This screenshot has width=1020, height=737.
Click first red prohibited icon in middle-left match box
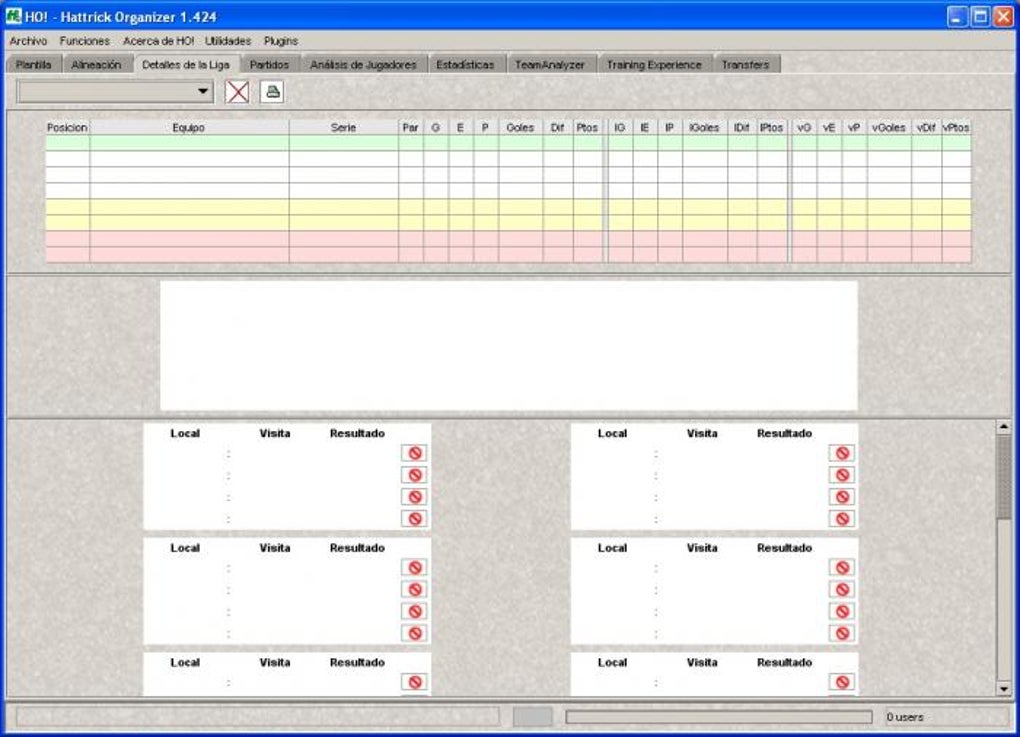coord(414,567)
